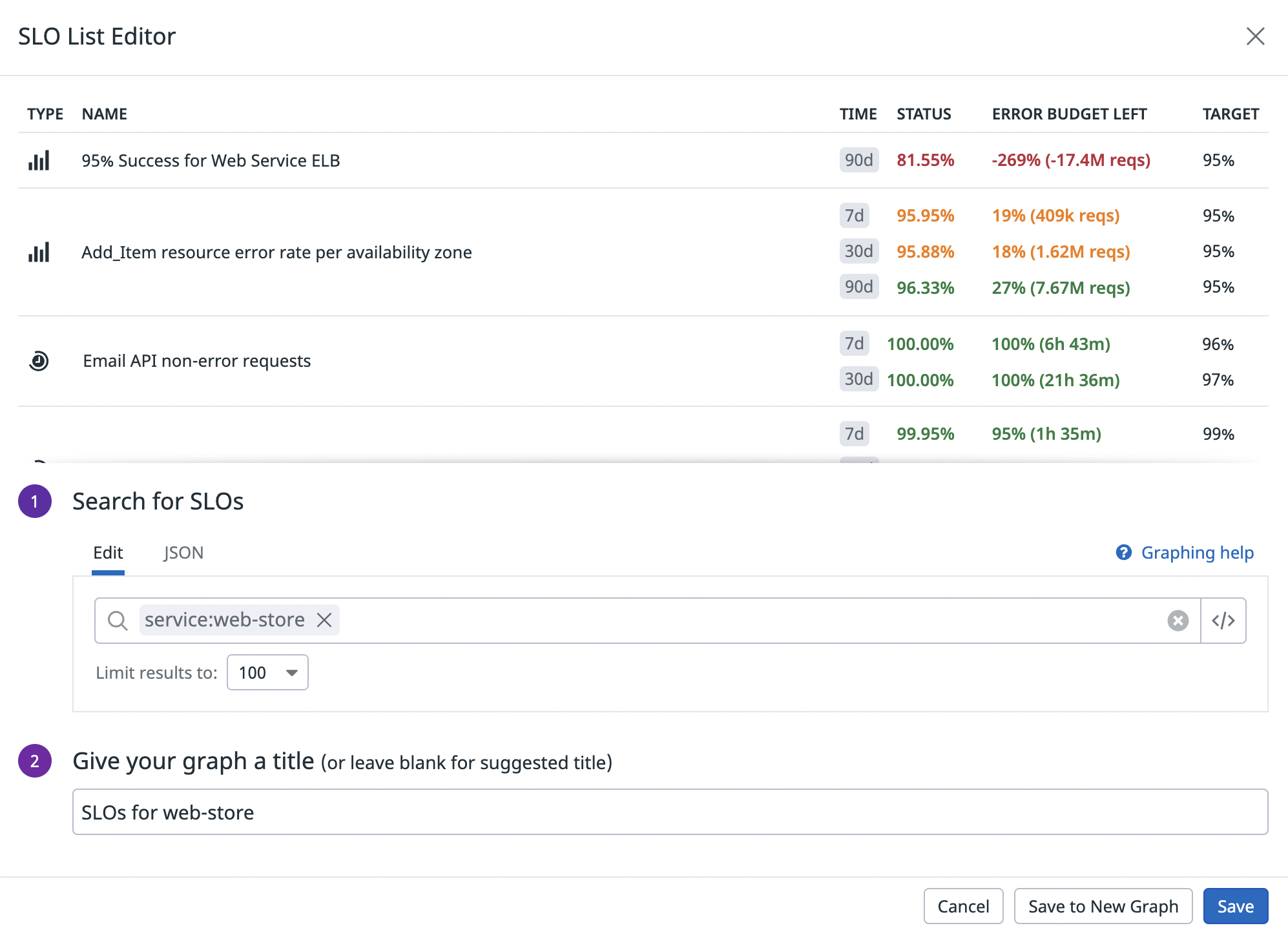The width and height of the screenshot is (1288, 939).
Task: Switch to the JSON tab
Action: (x=183, y=553)
